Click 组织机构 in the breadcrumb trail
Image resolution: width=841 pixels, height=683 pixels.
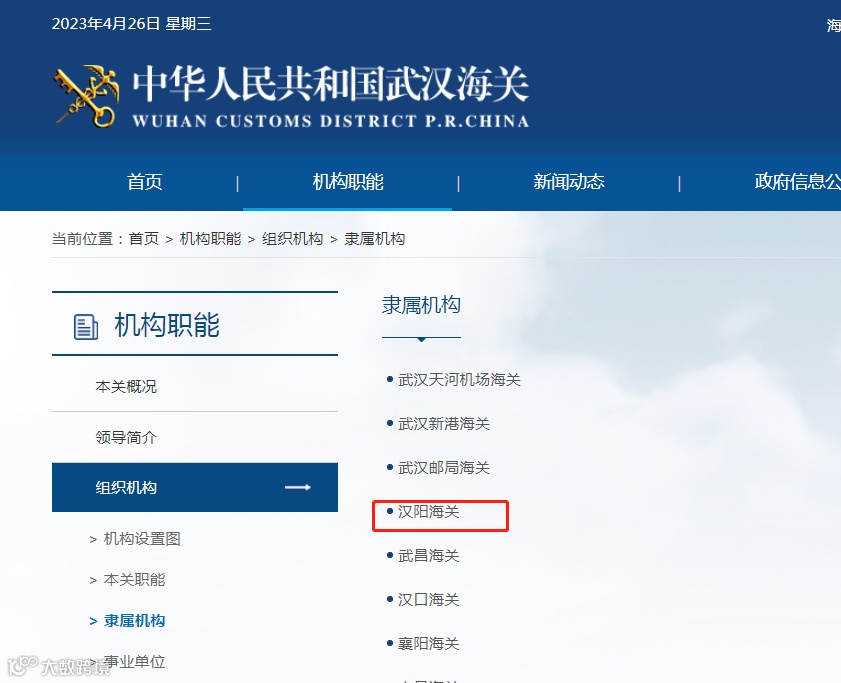pyautogui.click(x=292, y=238)
